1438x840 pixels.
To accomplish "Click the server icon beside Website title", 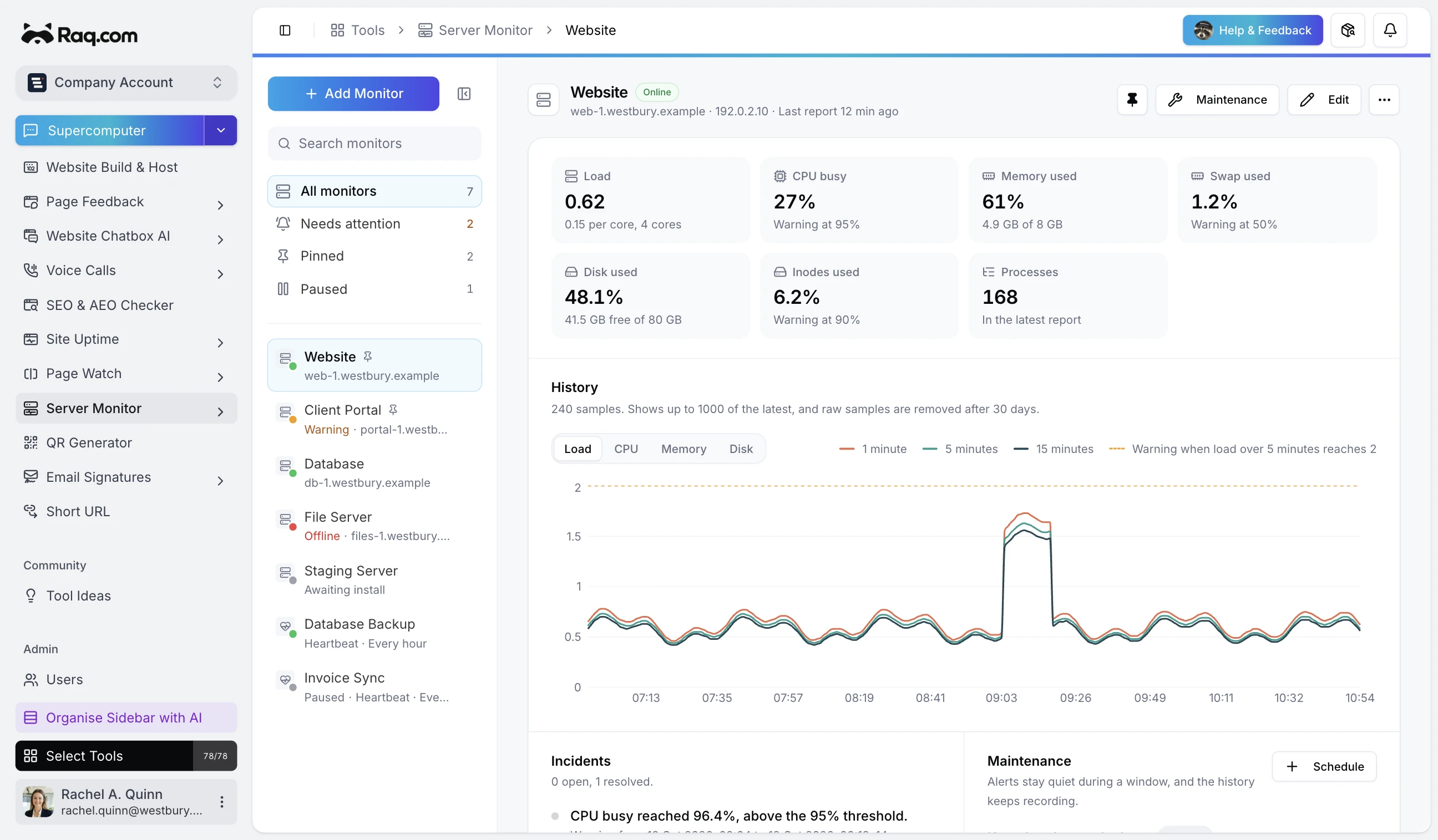I will tap(543, 100).
